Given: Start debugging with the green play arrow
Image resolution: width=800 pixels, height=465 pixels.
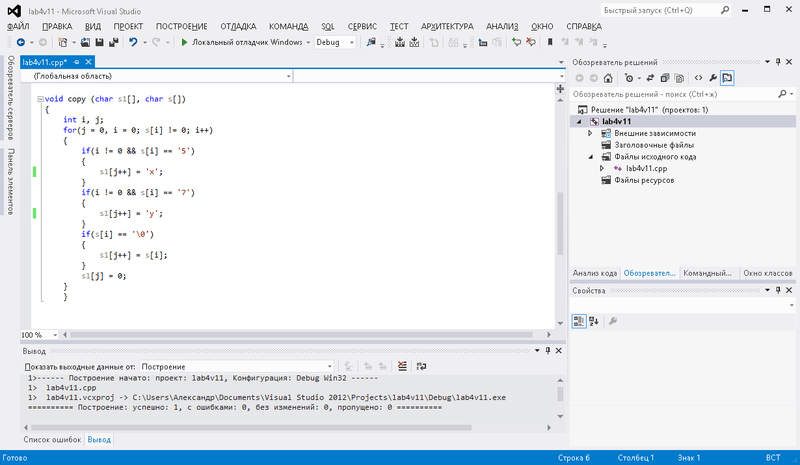Looking at the screenshot, I should [x=184, y=43].
